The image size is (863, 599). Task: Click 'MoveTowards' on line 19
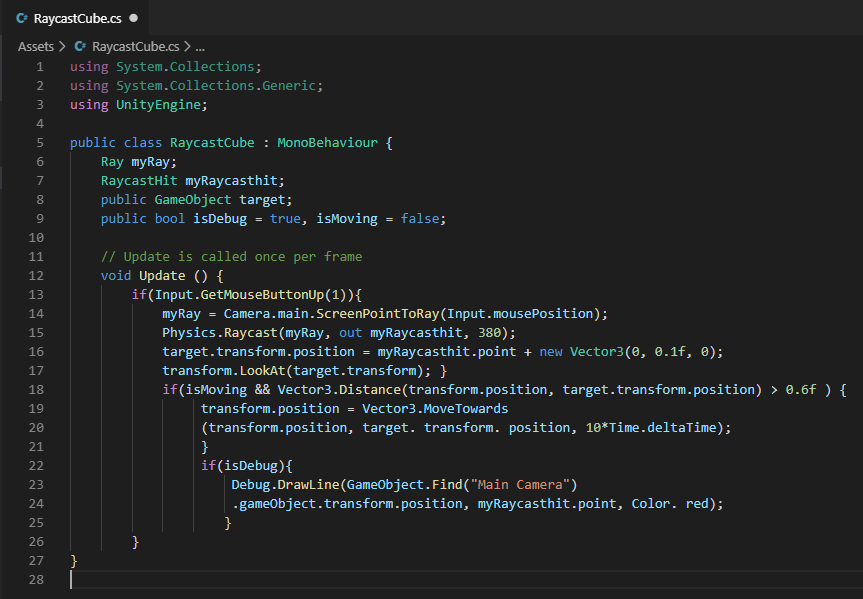pos(466,409)
